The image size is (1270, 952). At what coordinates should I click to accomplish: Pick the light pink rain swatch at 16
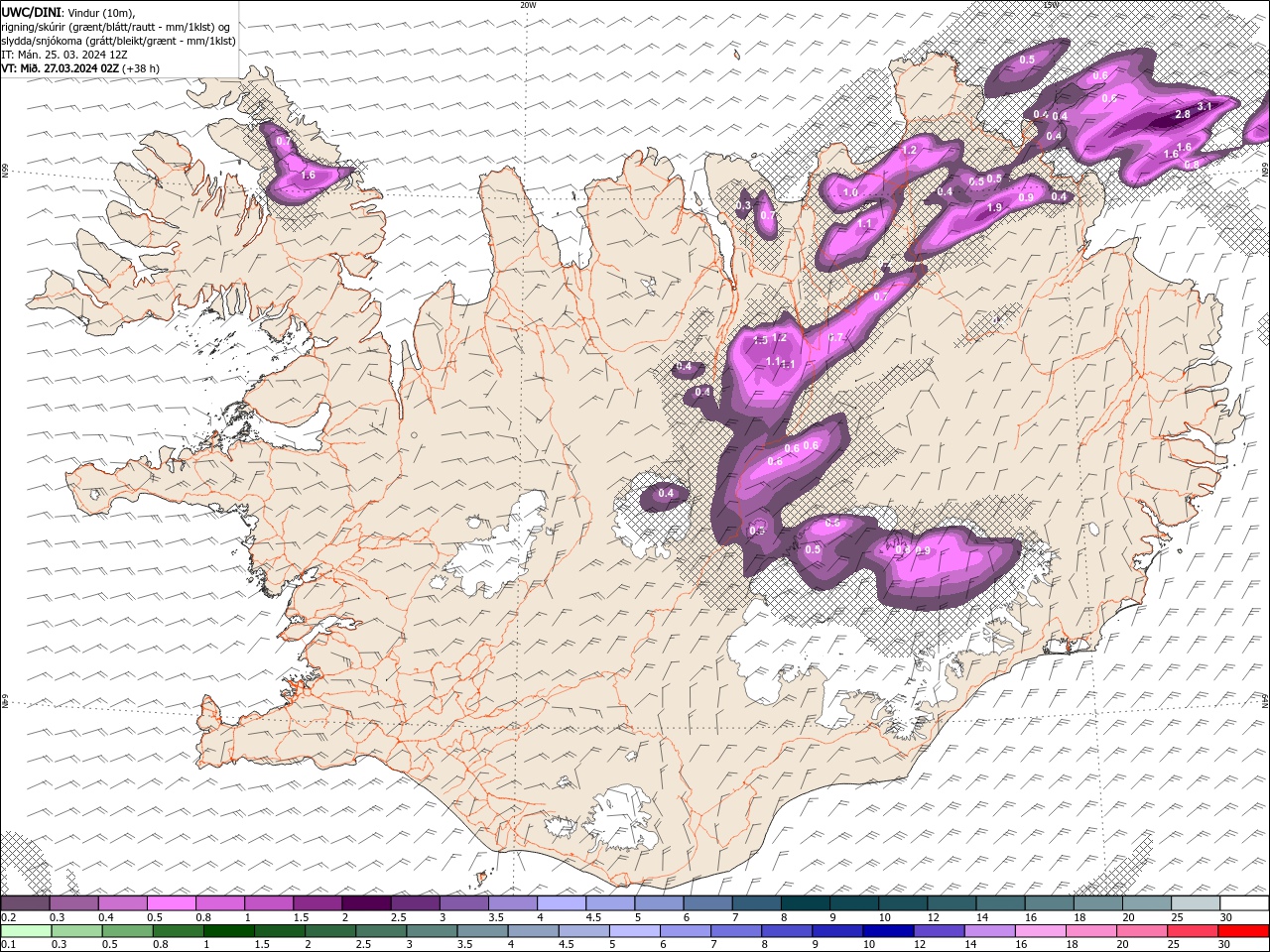(1041, 931)
